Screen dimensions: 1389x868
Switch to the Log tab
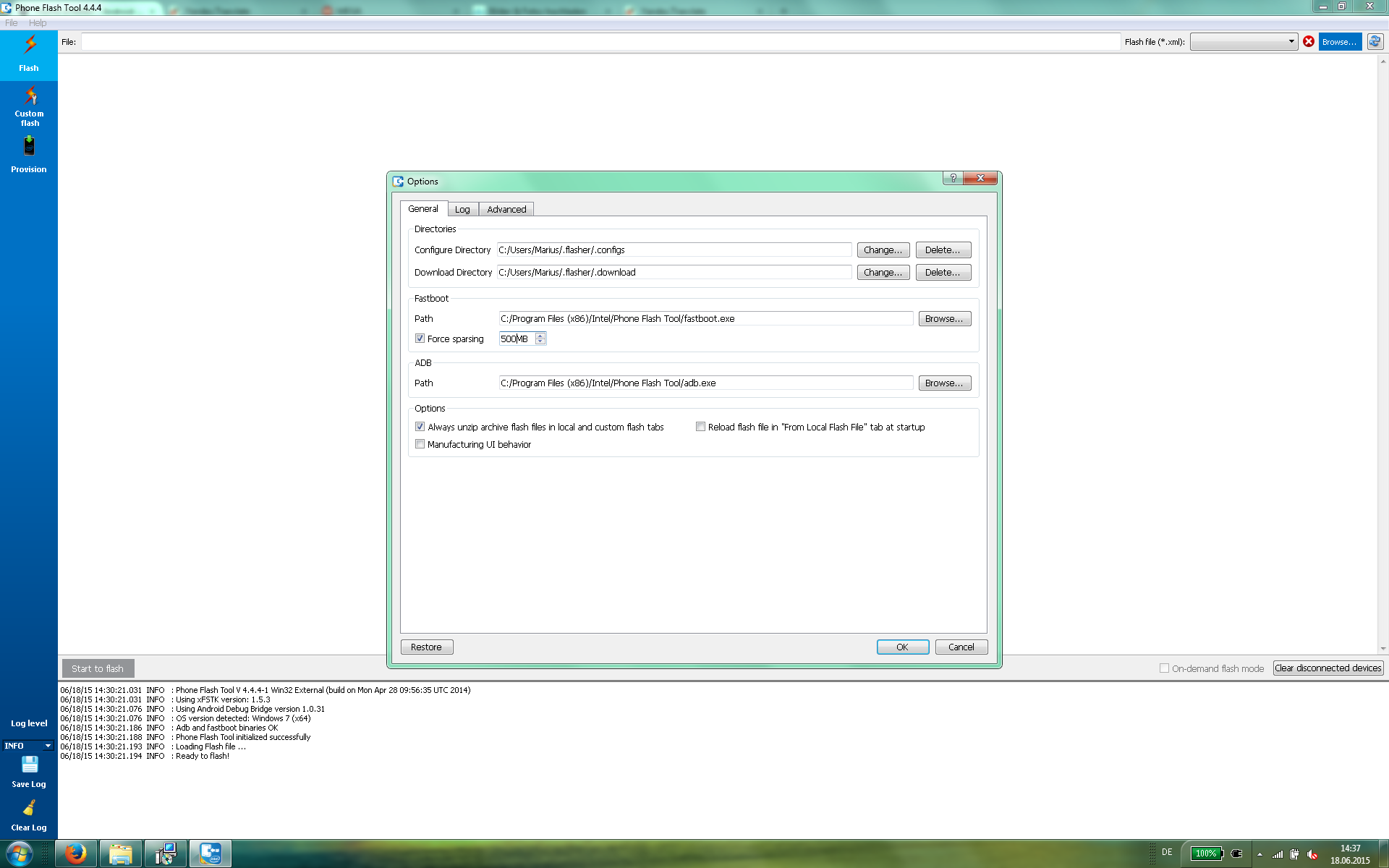pos(462,209)
